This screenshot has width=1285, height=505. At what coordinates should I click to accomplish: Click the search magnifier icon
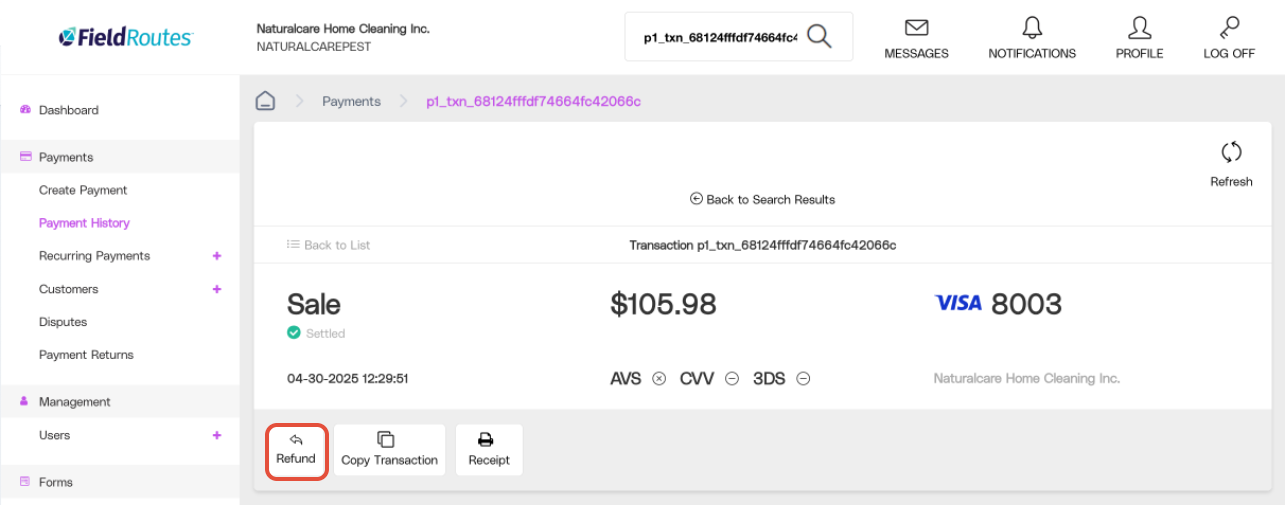tap(819, 37)
